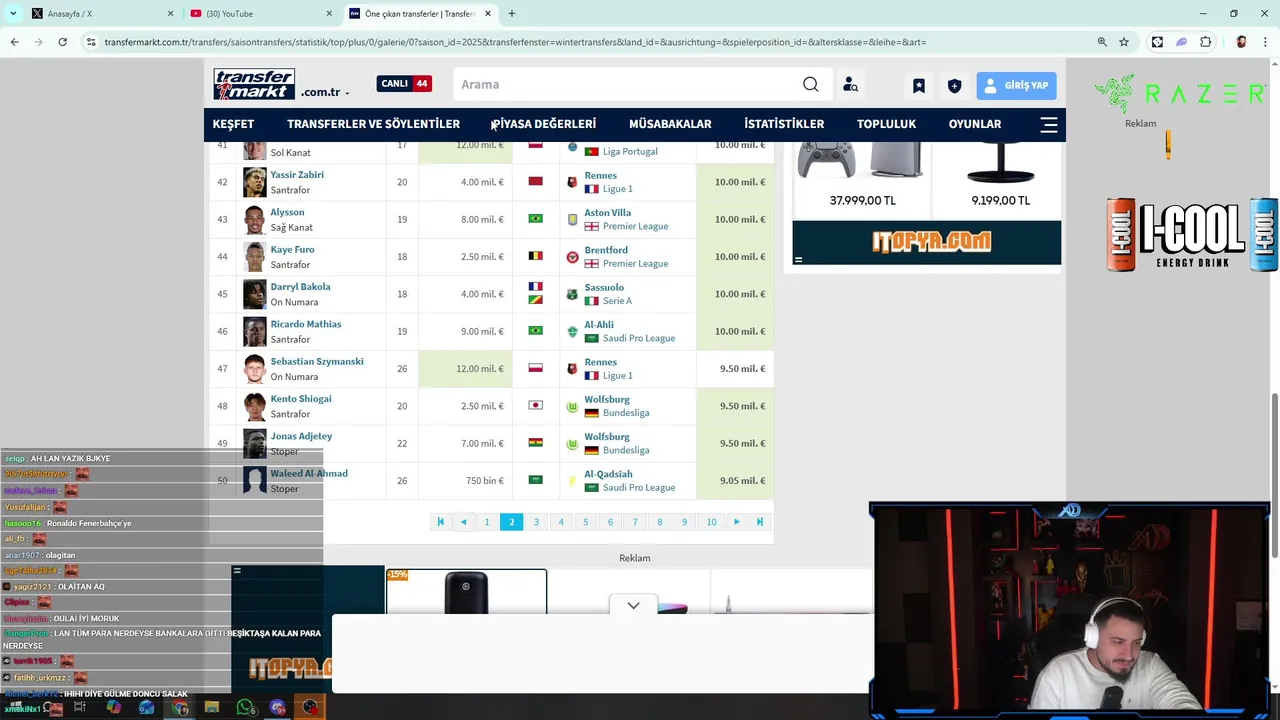Viewport: 1280px width, 720px height.
Task: Go to results page 10
Action: coord(711,522)
